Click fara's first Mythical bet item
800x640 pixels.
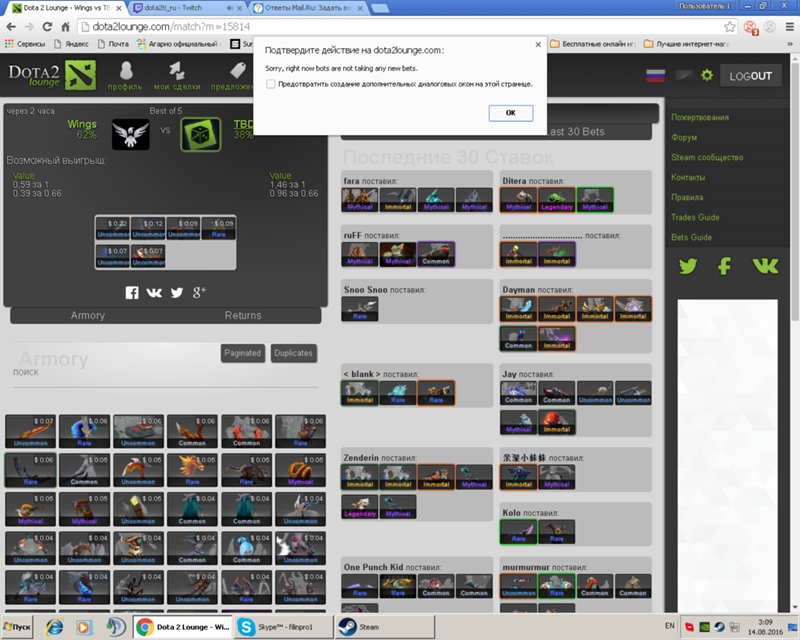coord(360,200)
